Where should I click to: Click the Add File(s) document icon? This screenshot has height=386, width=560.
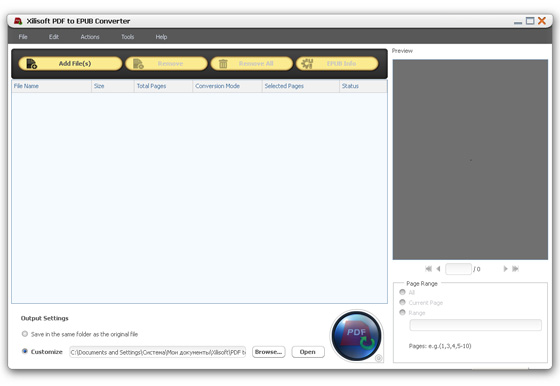(x=32, y=64)
